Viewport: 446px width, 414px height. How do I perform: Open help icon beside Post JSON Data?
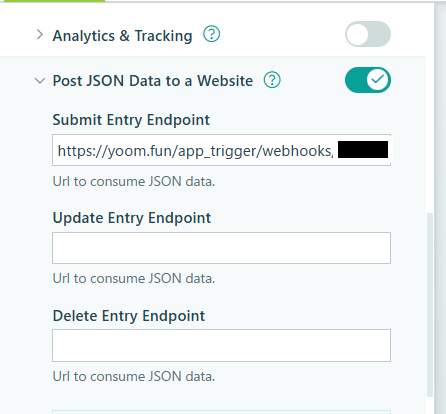click(x=272, y=80)
